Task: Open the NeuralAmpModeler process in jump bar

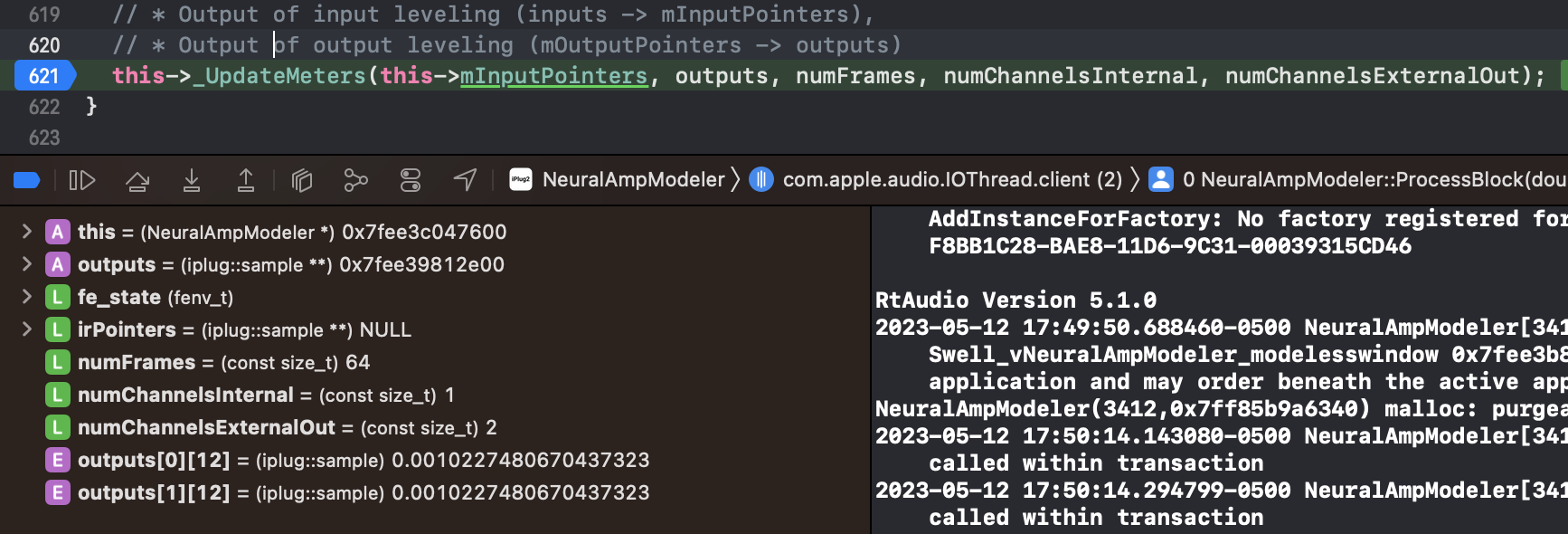Action: click(x=633, y=179)
